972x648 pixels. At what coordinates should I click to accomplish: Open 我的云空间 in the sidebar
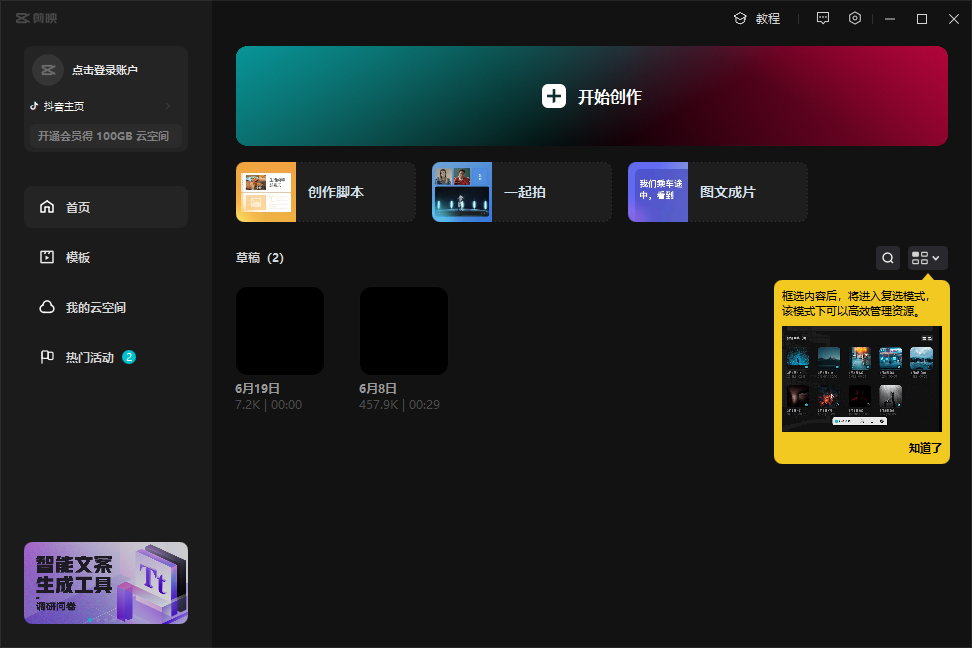[106, 307]
